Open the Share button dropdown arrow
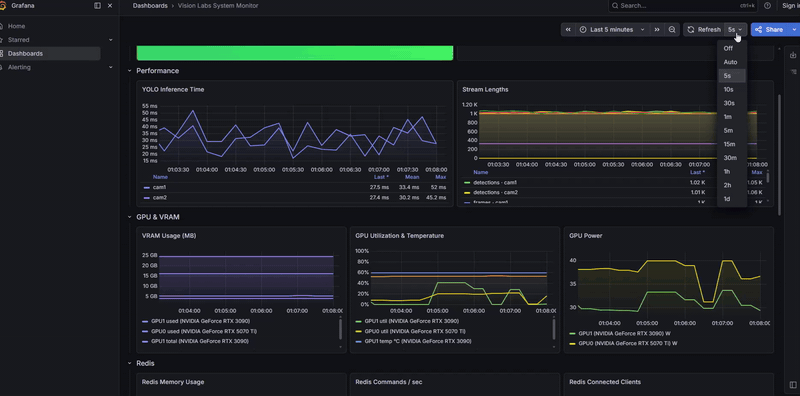 point(794,30)
